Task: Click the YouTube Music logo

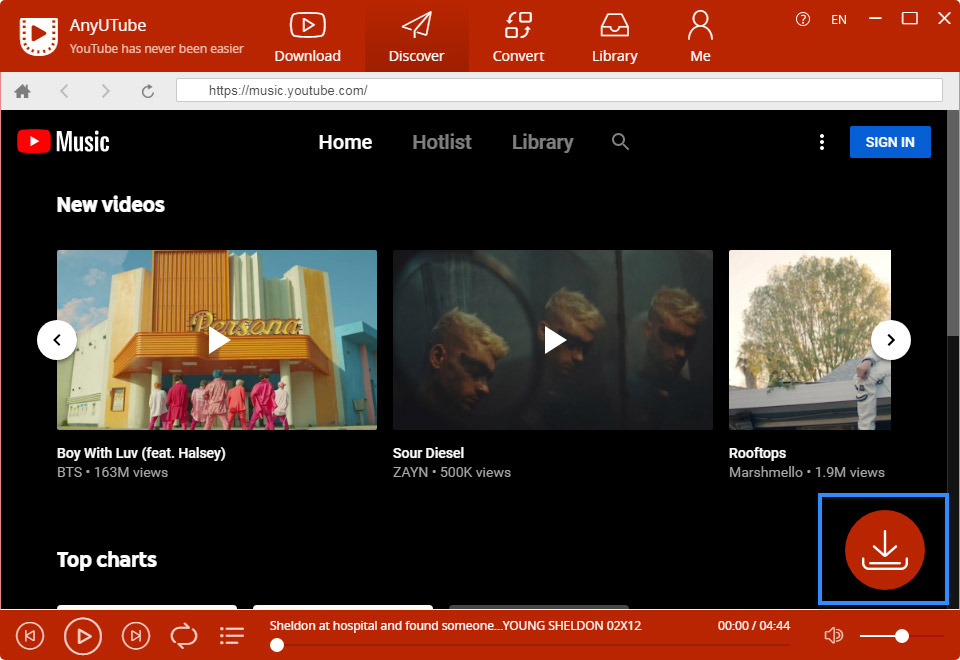Action: [64, 141]
